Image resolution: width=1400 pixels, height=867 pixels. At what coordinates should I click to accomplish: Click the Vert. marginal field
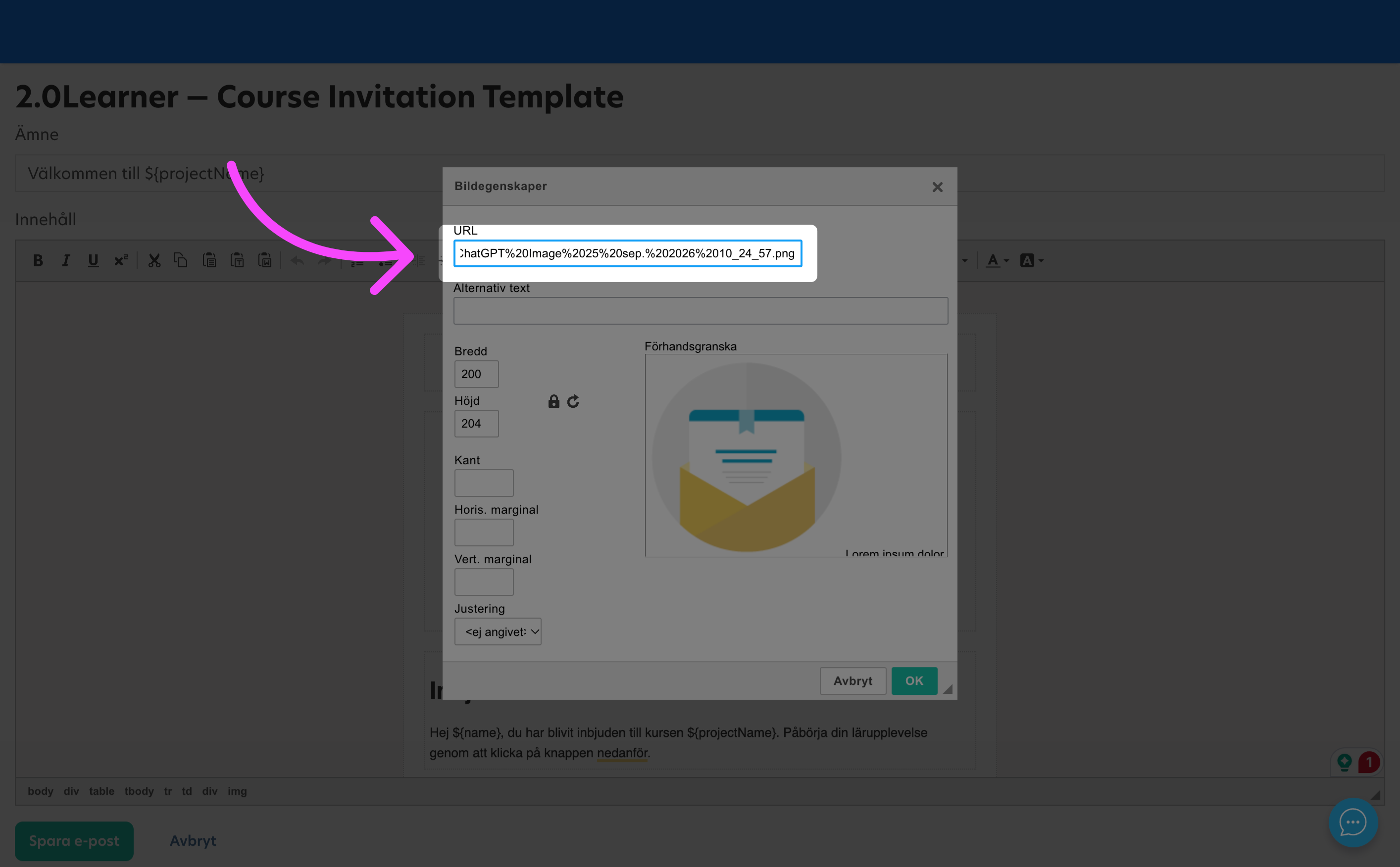point(484,582)
